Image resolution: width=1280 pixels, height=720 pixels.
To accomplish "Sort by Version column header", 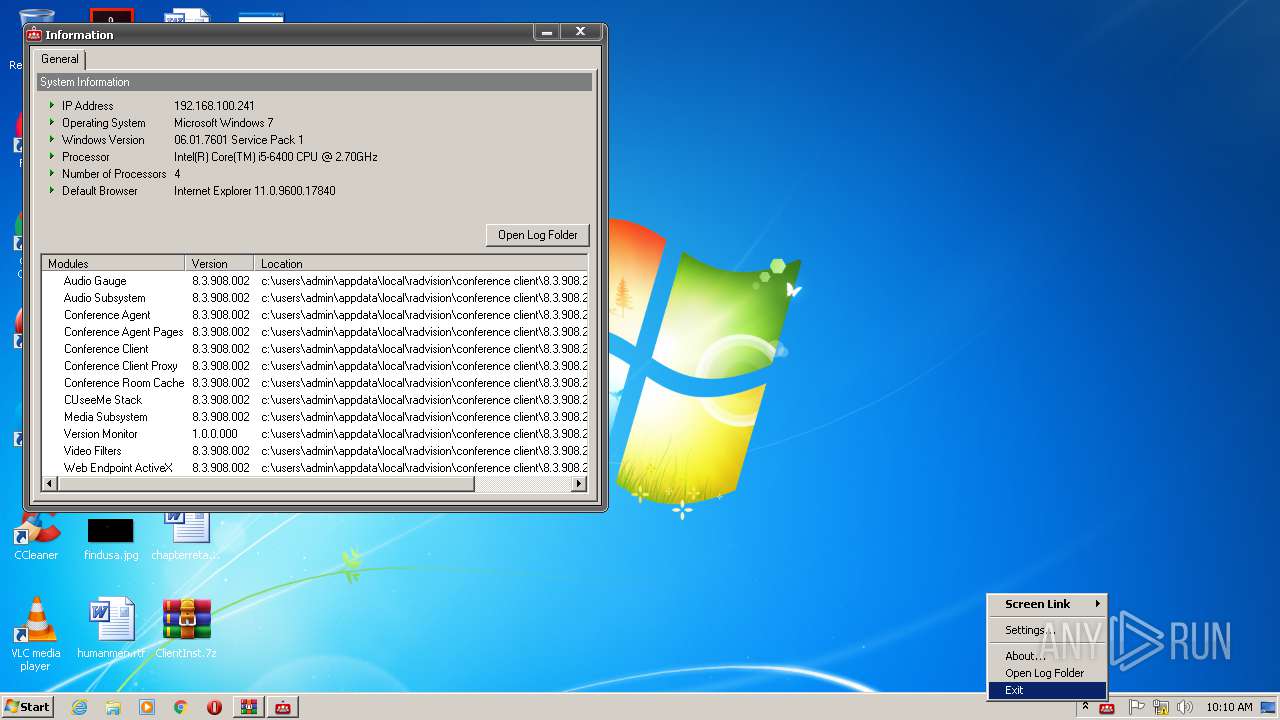I will coord(219,264).
